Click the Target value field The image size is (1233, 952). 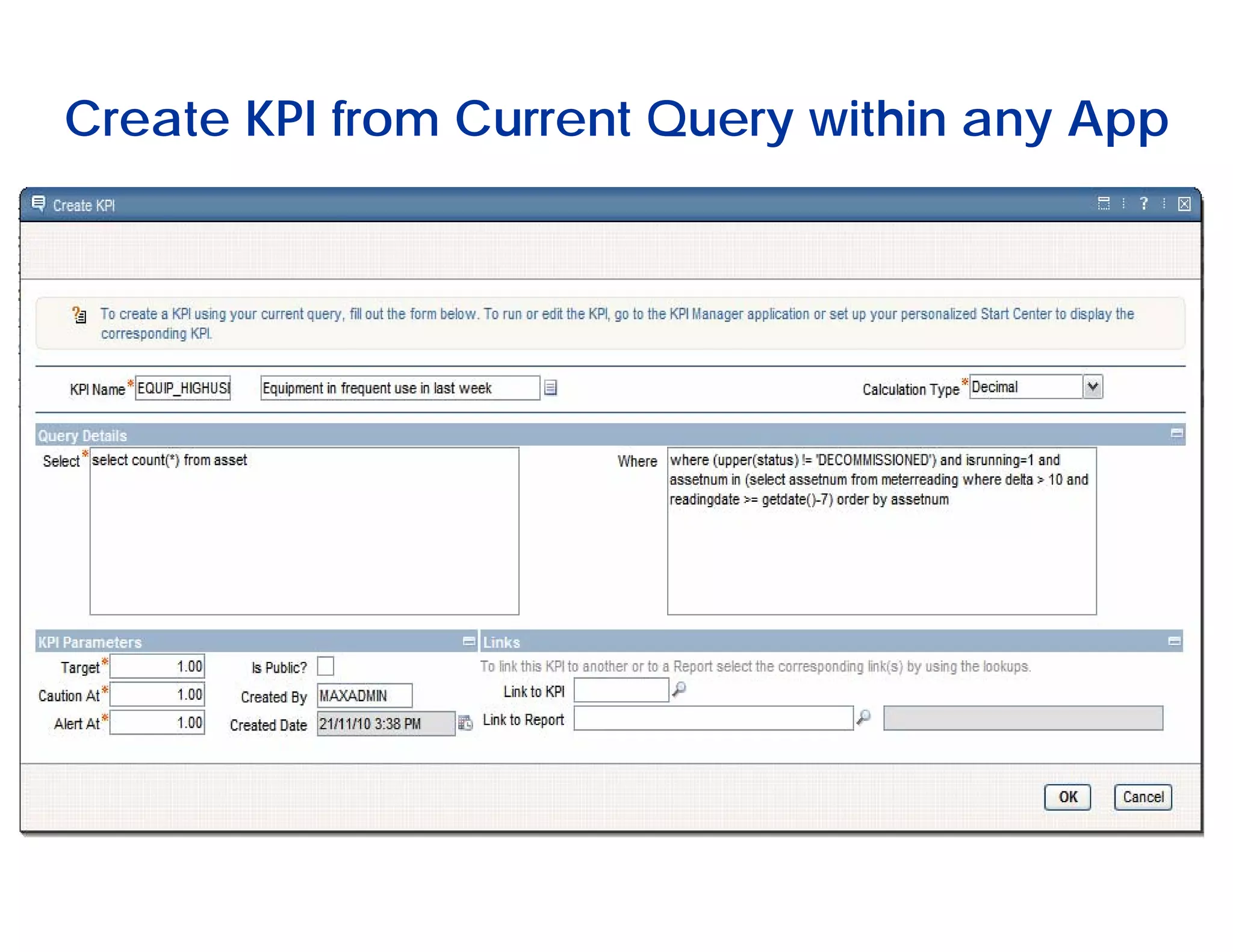click(x=157, y=666)
